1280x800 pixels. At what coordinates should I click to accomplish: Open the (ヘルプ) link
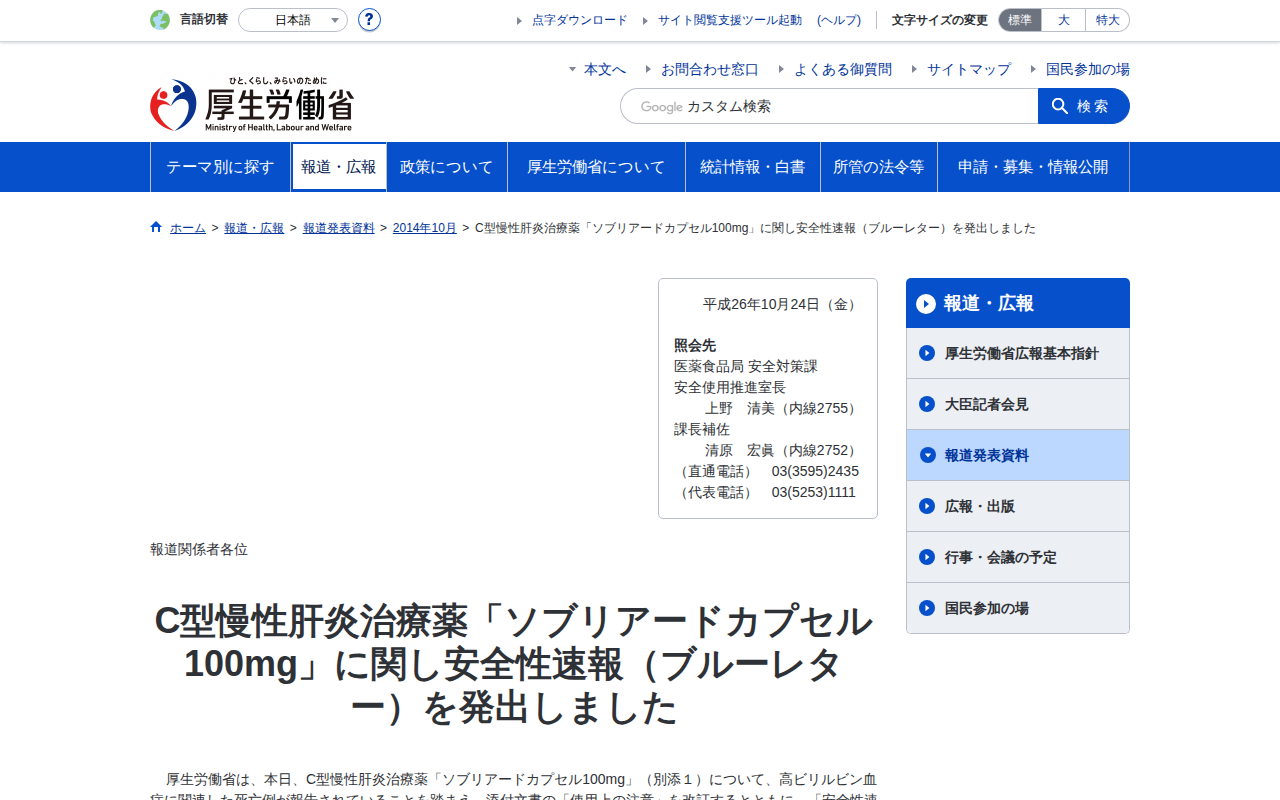[839, 20]
